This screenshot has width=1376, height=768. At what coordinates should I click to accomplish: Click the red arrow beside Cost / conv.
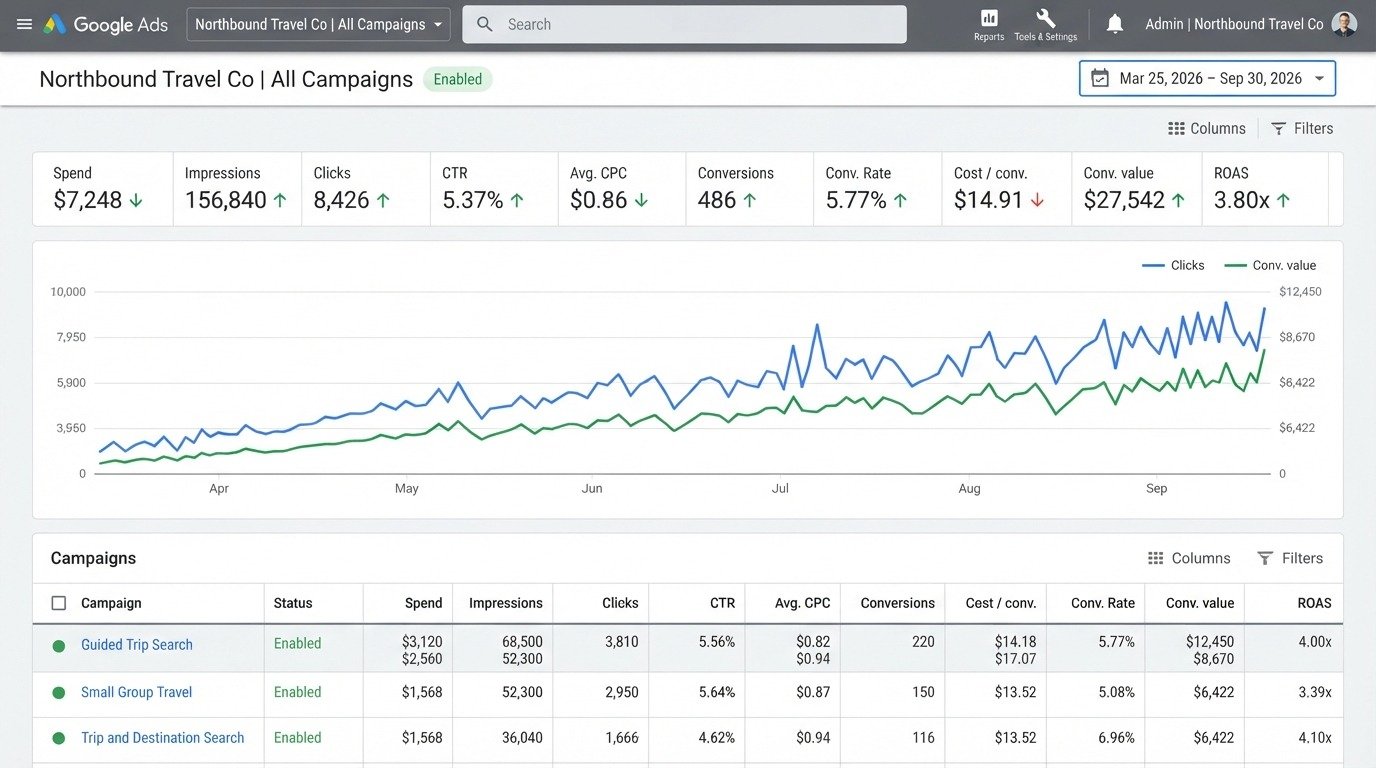(x=1037, y=200)
